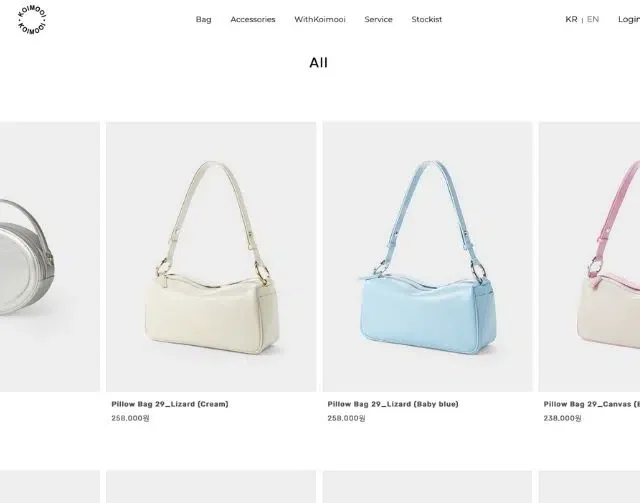Click the cream bag 258,000원 price
This screenshot has height=503, width=640.
click(130, 418)
